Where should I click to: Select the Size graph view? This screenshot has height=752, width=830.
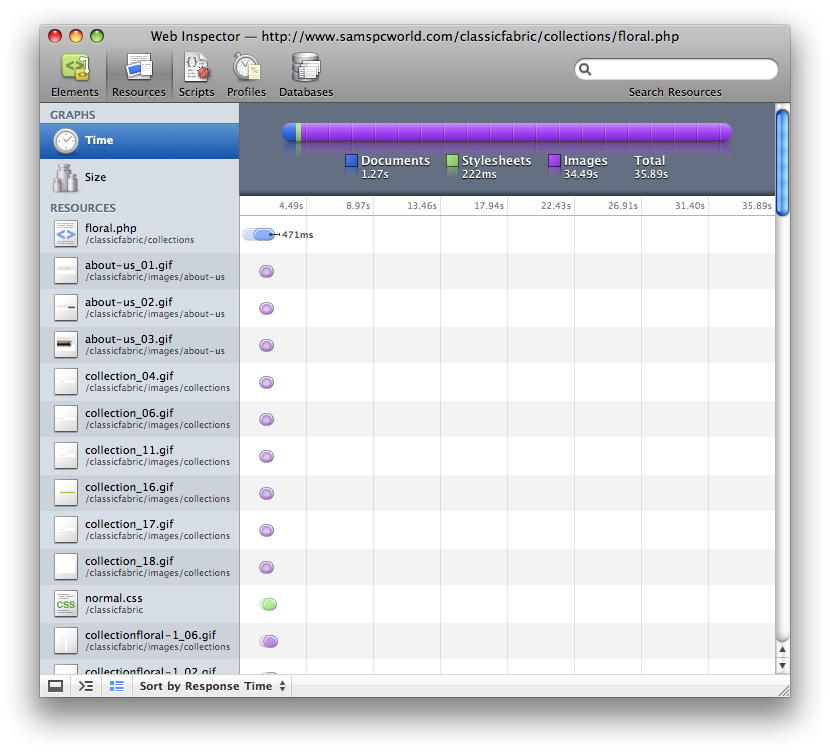pos(140,177)
